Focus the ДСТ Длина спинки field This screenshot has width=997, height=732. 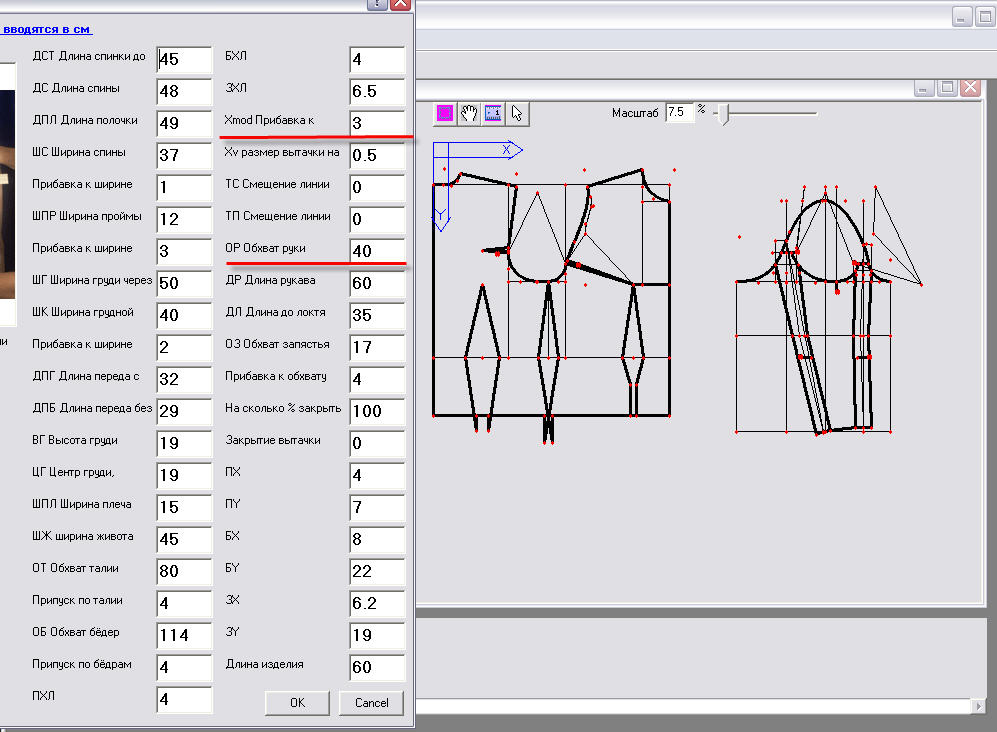(184, 60)
